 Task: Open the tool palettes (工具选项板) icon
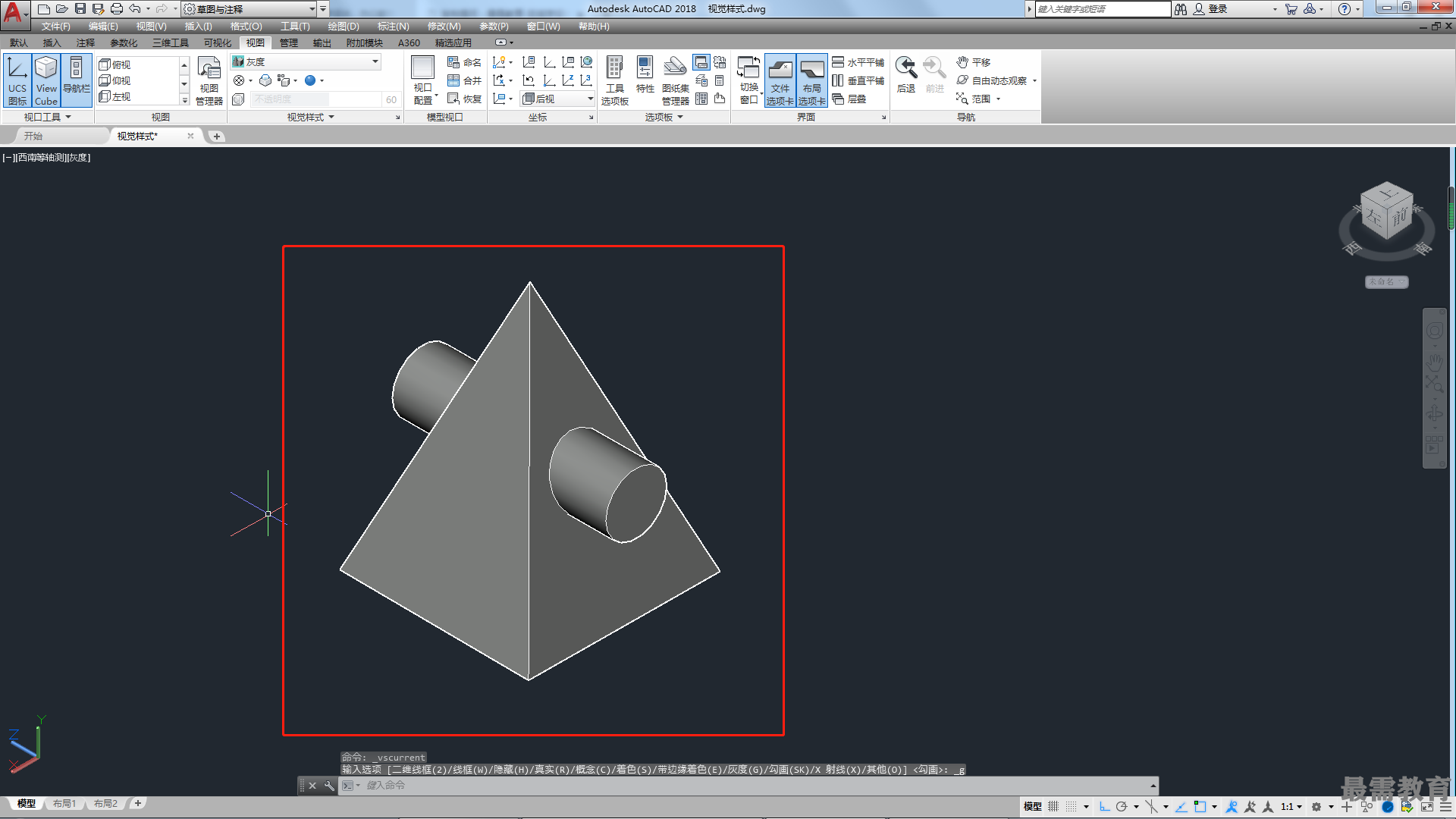click(615, 80)
